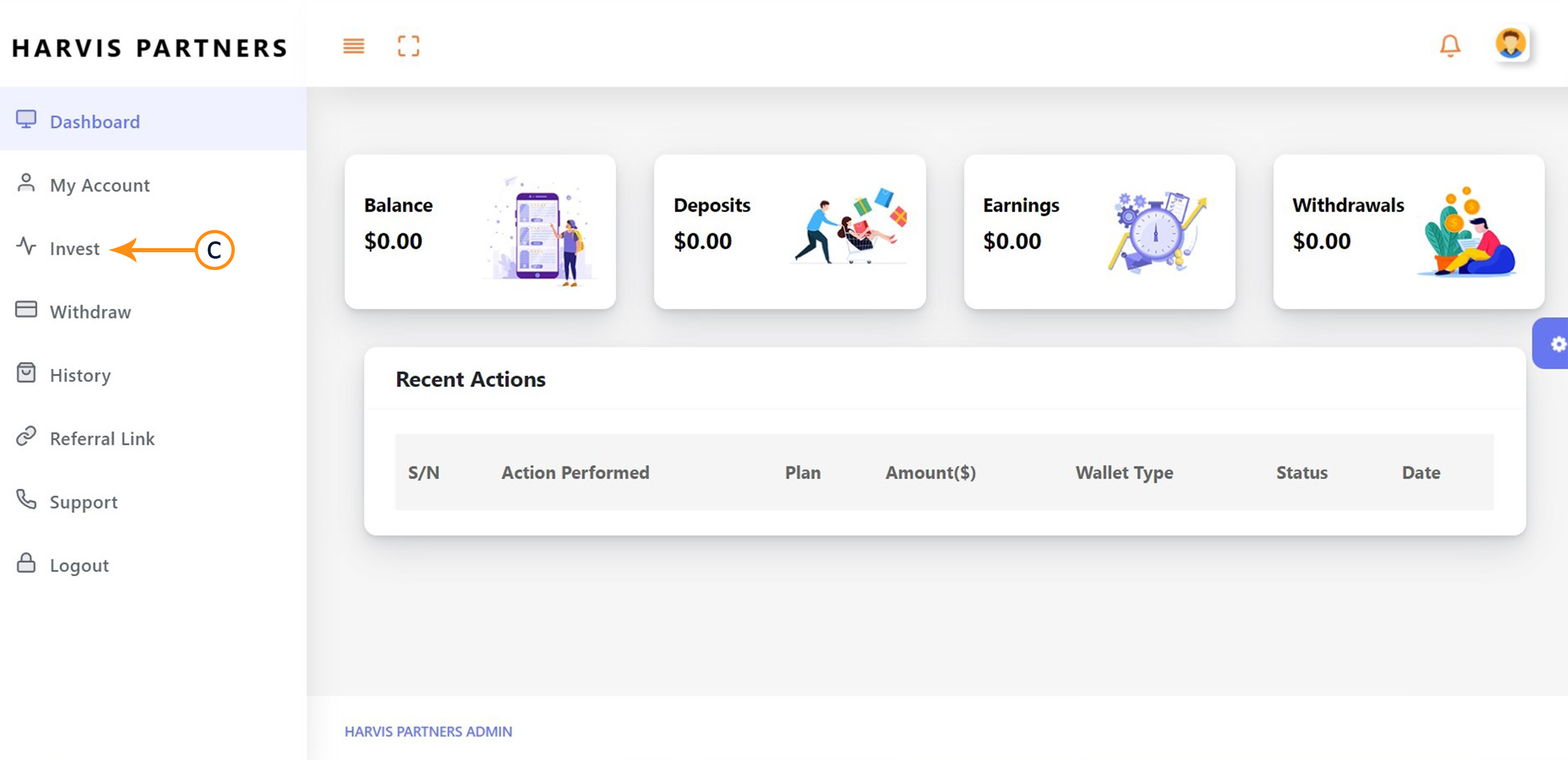The image size is (1568, 760).
Task: Open the Withdraw menu item
Action: tap(90, 312)
